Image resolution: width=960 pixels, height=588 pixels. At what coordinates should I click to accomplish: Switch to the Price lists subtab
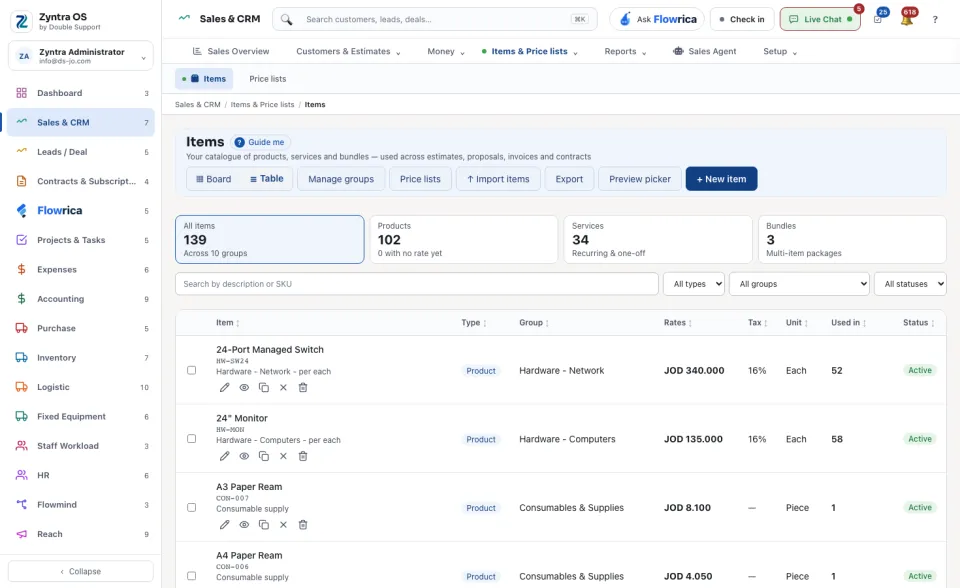tap(268, 79)
